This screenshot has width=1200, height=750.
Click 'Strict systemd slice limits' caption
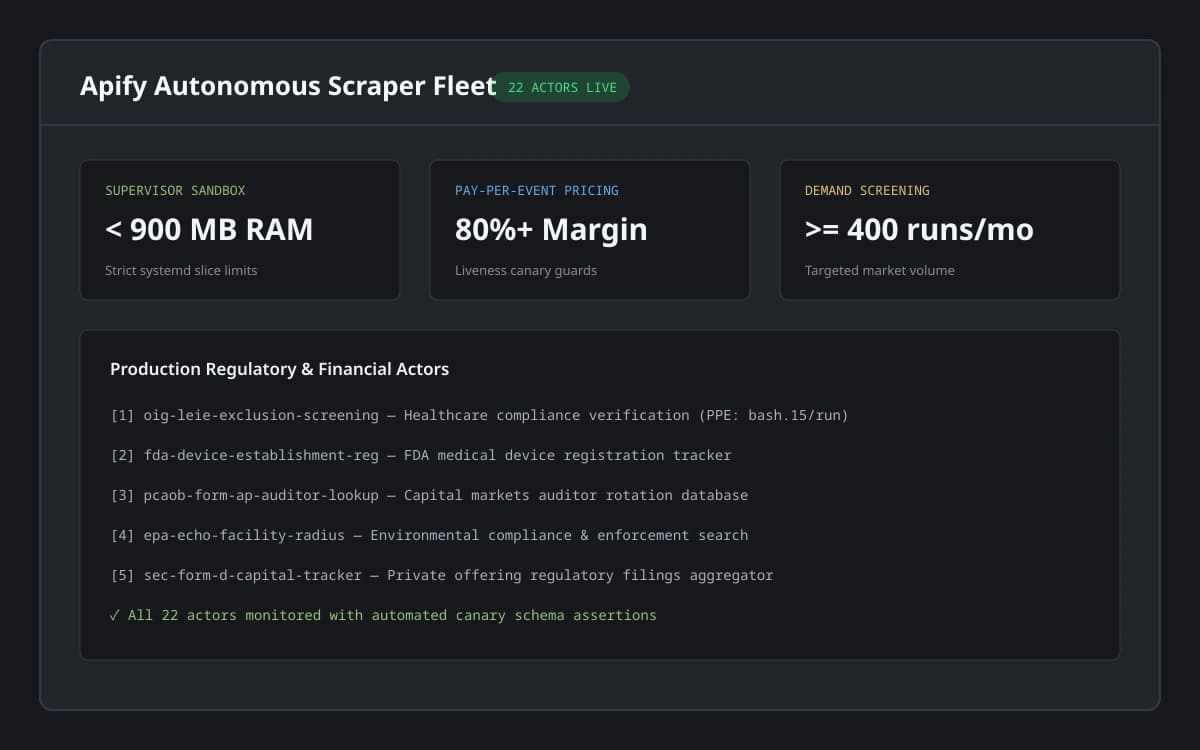point(181,270)
